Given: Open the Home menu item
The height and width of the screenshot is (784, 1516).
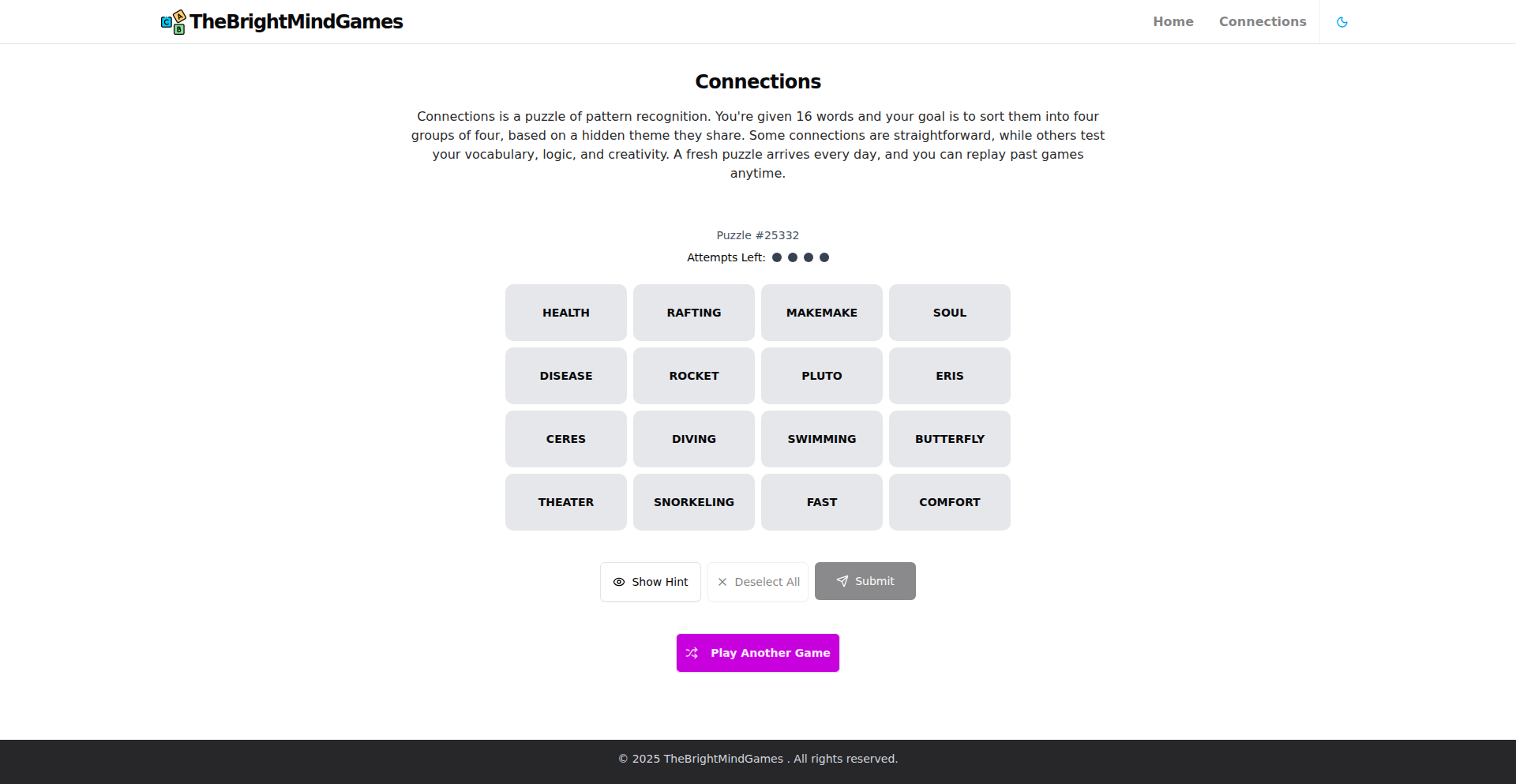Looking at the screenshot, I should point(1173,21).
